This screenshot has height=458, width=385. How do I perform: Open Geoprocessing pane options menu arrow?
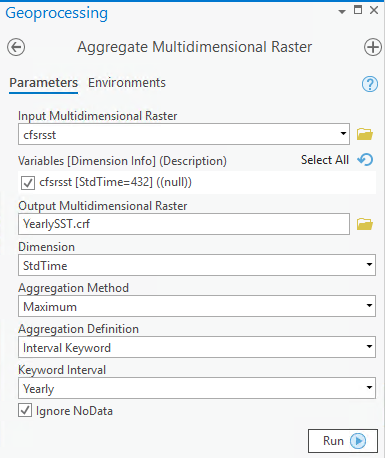[x=342, y=12]
